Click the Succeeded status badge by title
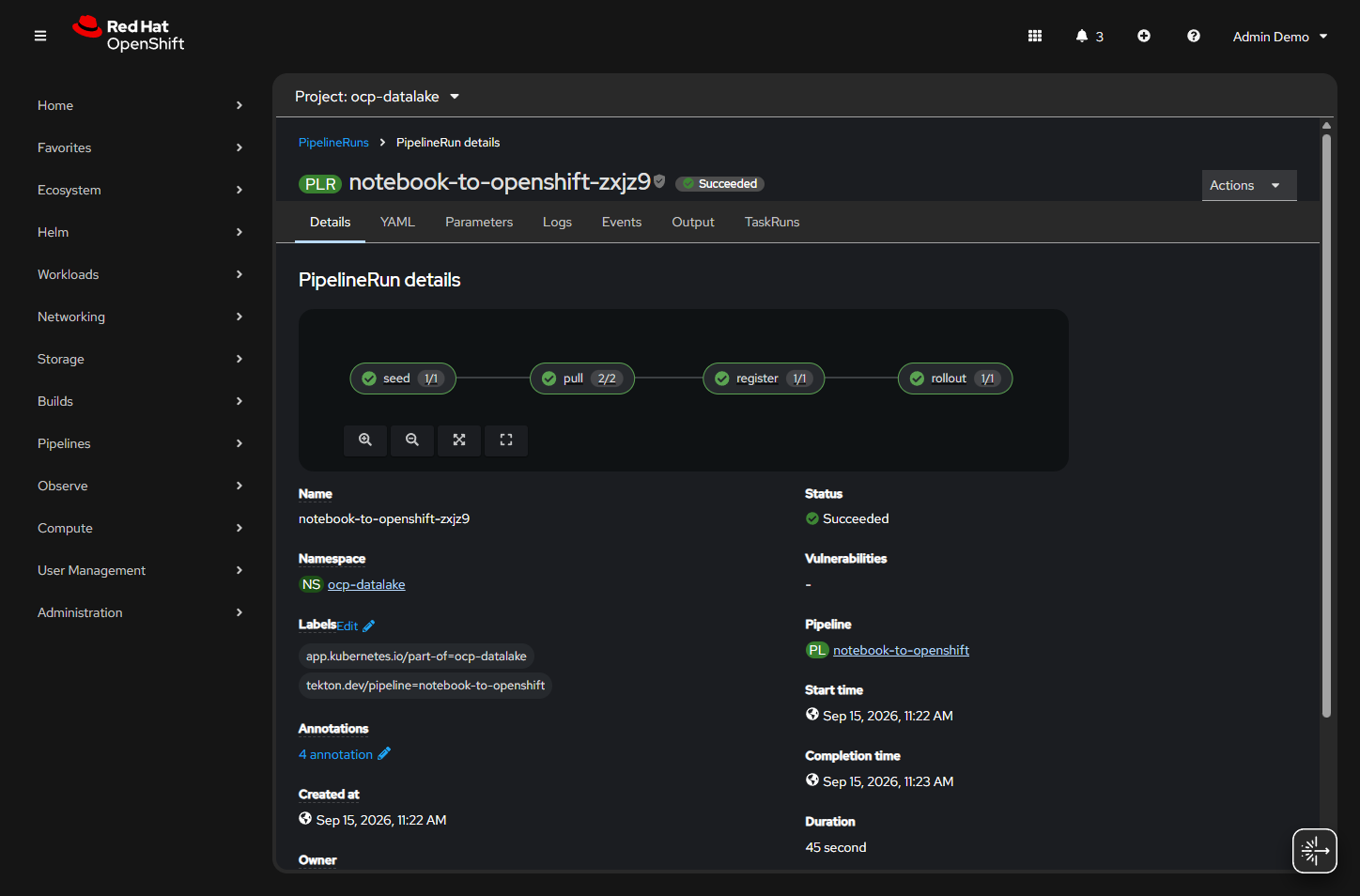This screenshot has height=896, width=1360. pos(720,184)
